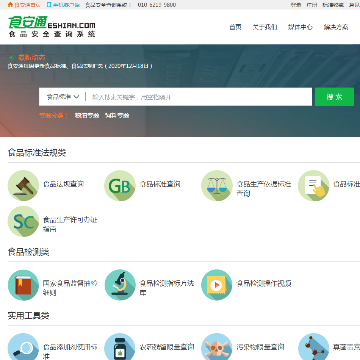Click the news announcement line dated 2020
This screenshot has height=360, width=360.
coord(80,66)
